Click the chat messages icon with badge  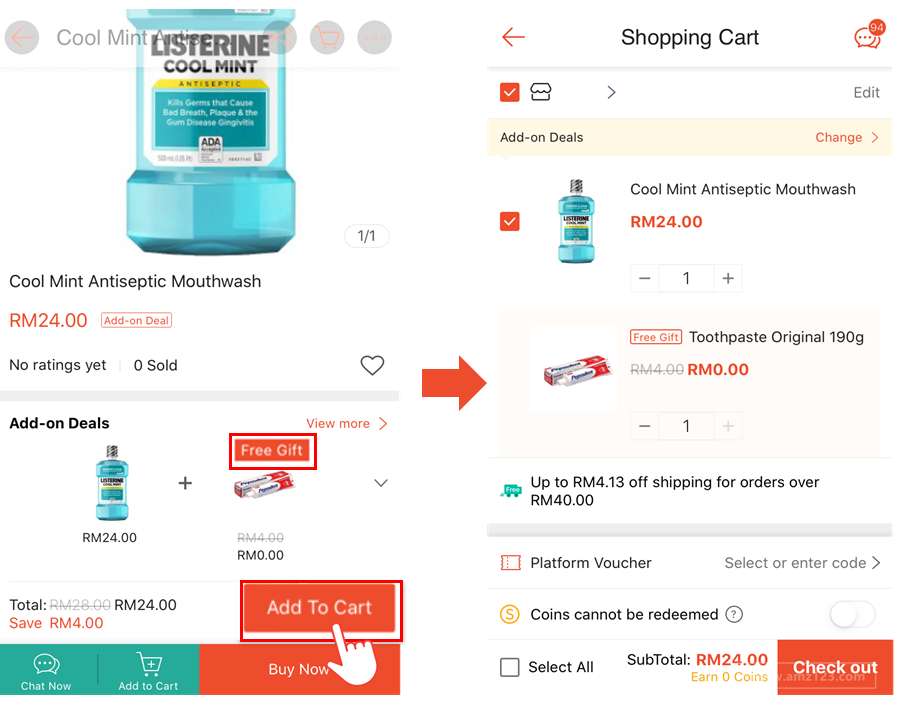867,38
